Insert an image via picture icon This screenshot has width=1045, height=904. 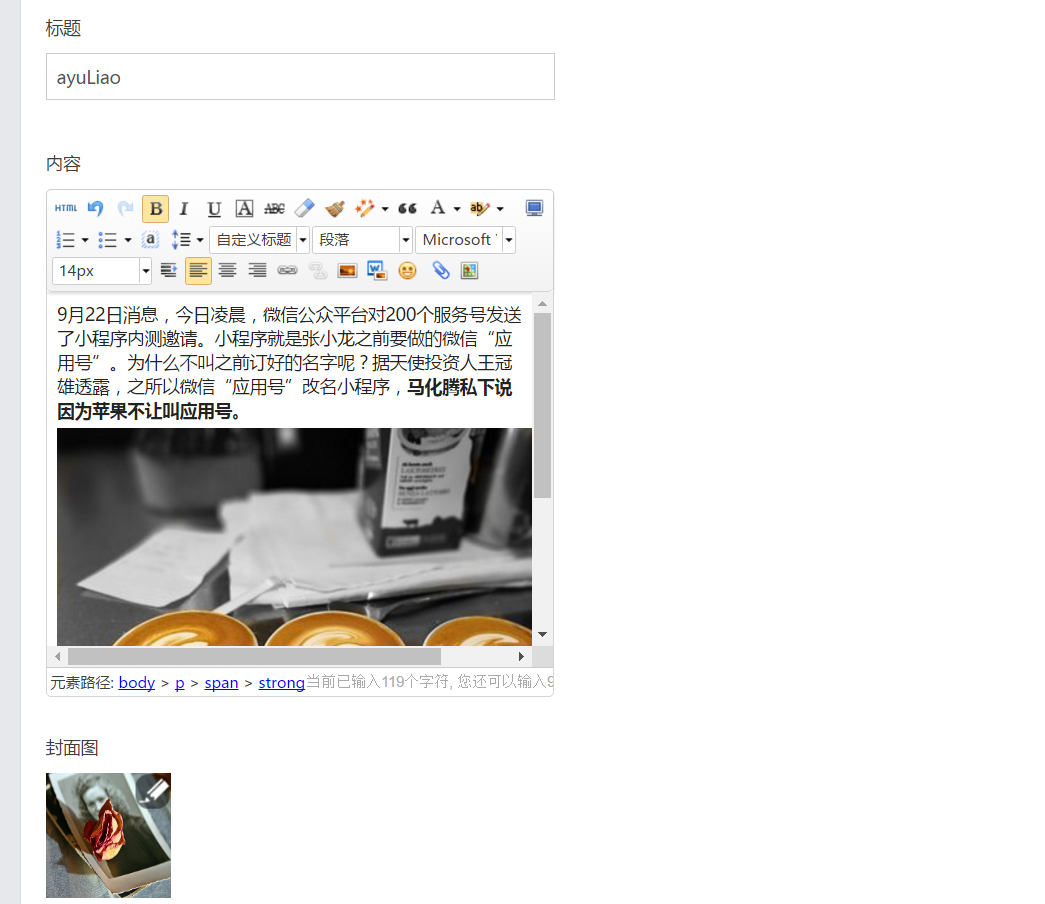tap(347, 271)
